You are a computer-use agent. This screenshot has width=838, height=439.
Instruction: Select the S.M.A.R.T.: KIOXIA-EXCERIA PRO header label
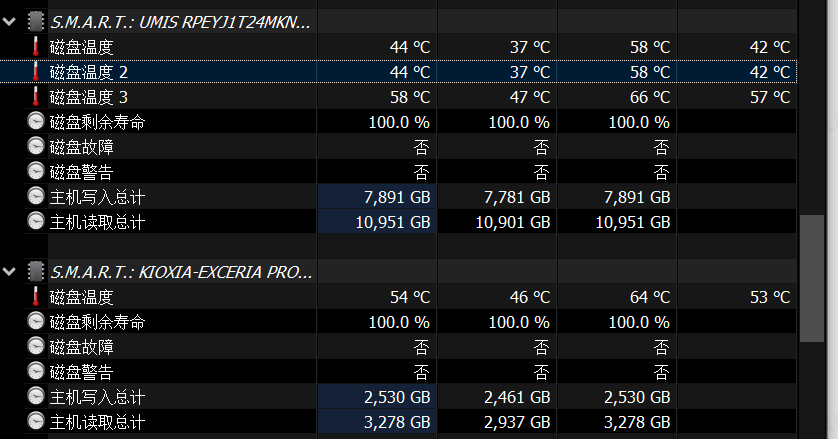coord(181,272)
